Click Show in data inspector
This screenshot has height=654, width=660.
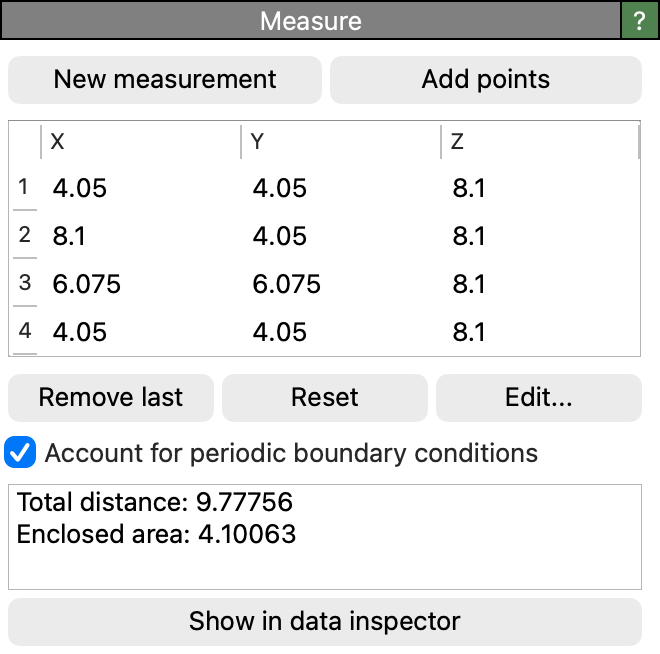pos(325,622)
